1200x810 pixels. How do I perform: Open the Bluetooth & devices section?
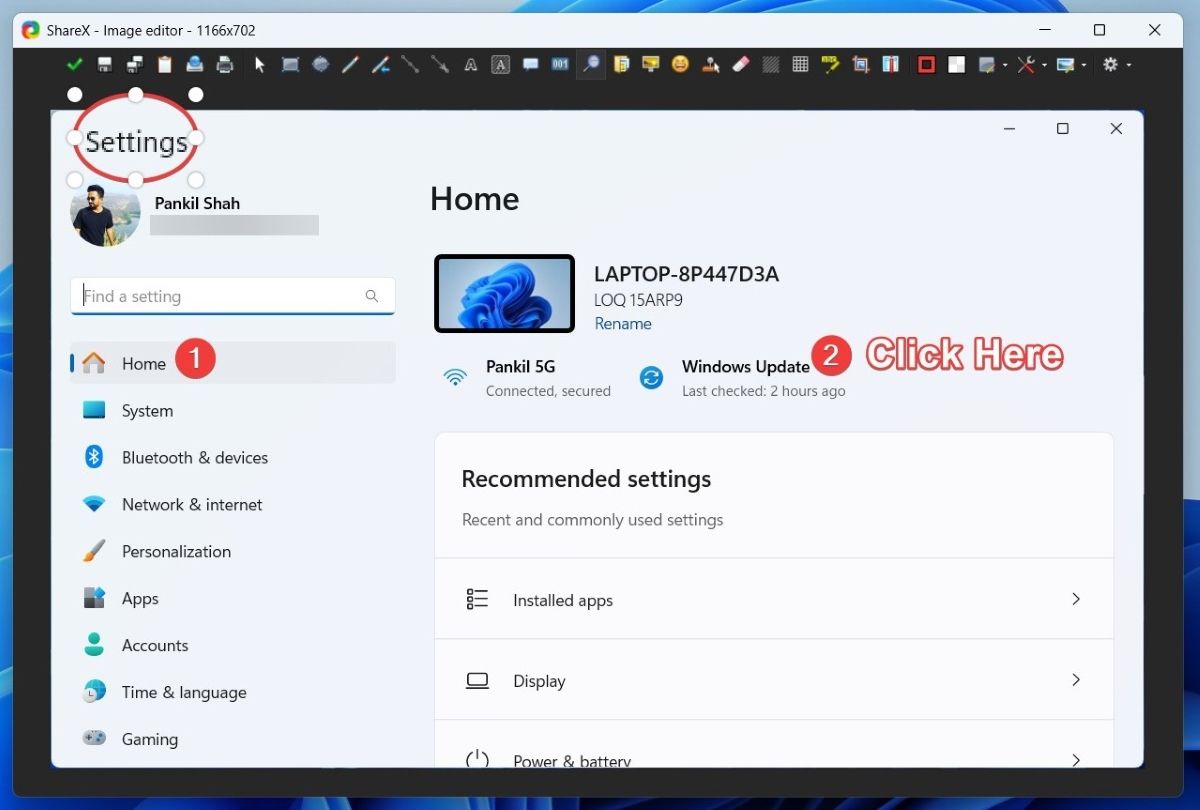click(194, 457)
